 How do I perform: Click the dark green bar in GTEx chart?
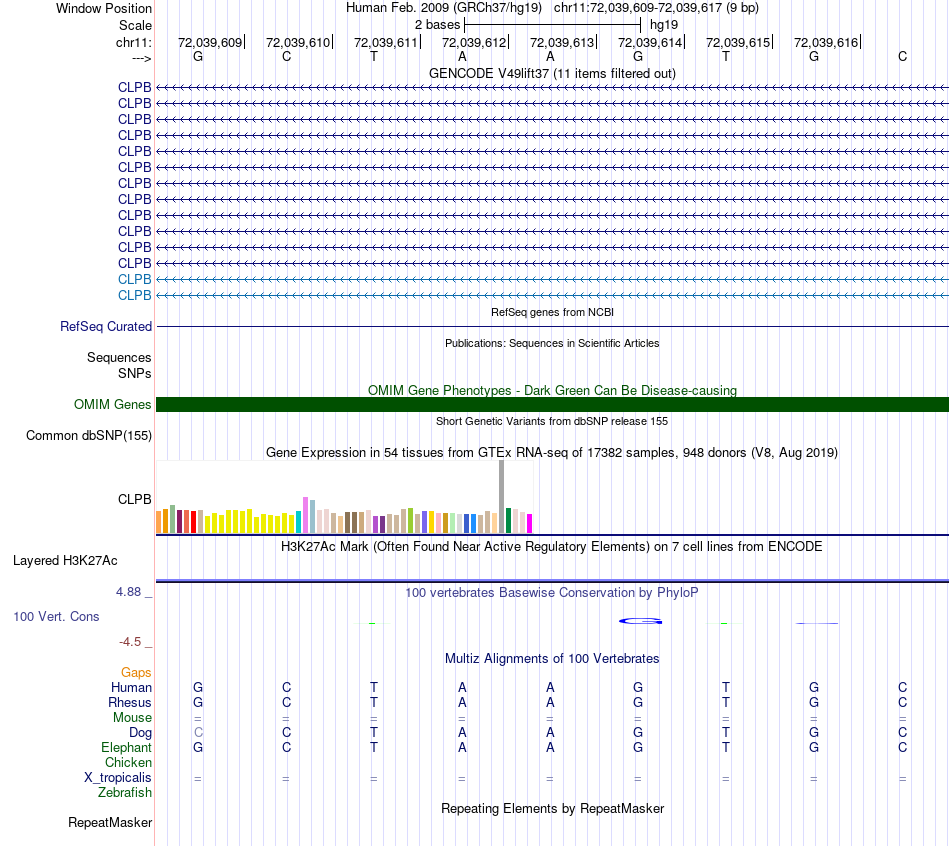(508, 521)
